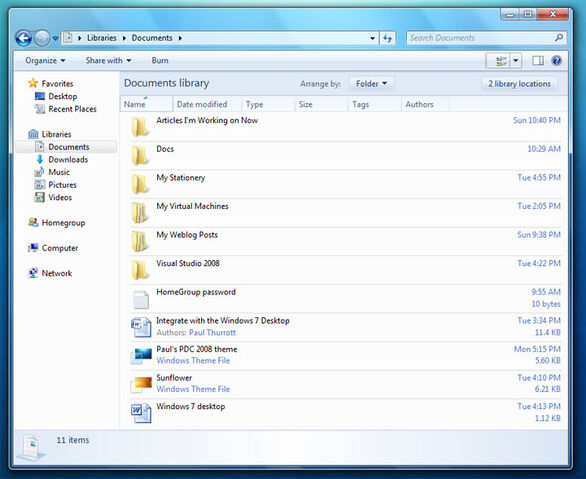This screenshot has width=586, height=479.
Task: Click the Refresh button
Action: tap(388, 38)
